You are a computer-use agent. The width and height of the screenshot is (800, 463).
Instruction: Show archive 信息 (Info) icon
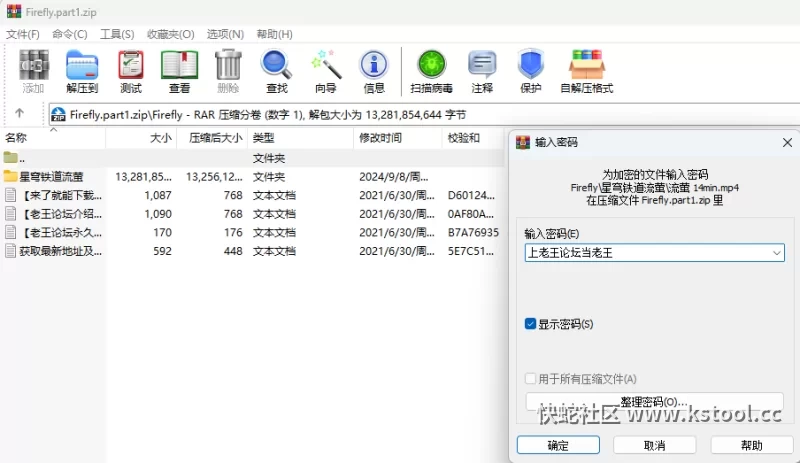[374, 65]
